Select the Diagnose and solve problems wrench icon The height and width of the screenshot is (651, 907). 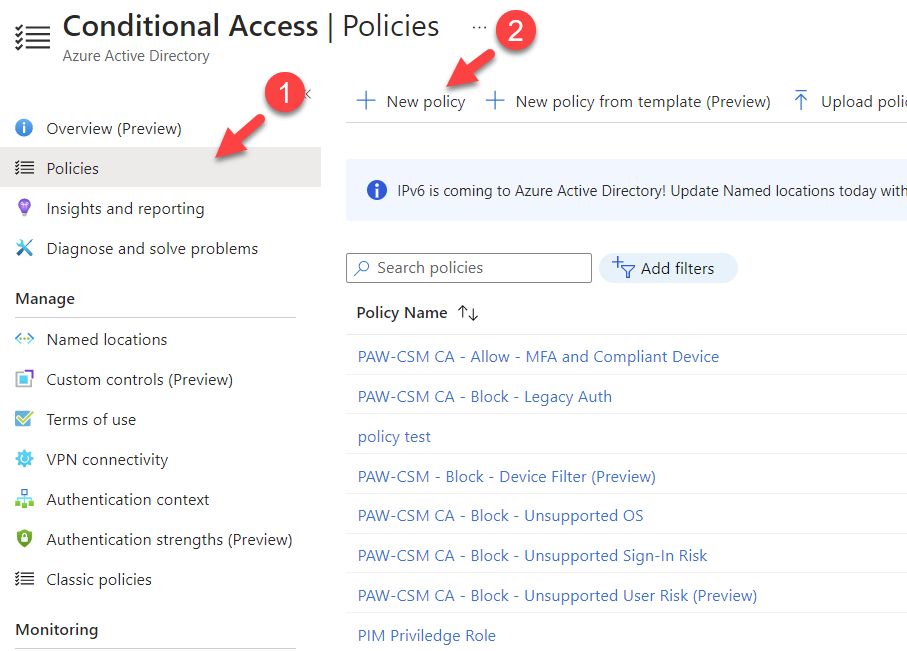coord(25,248)
